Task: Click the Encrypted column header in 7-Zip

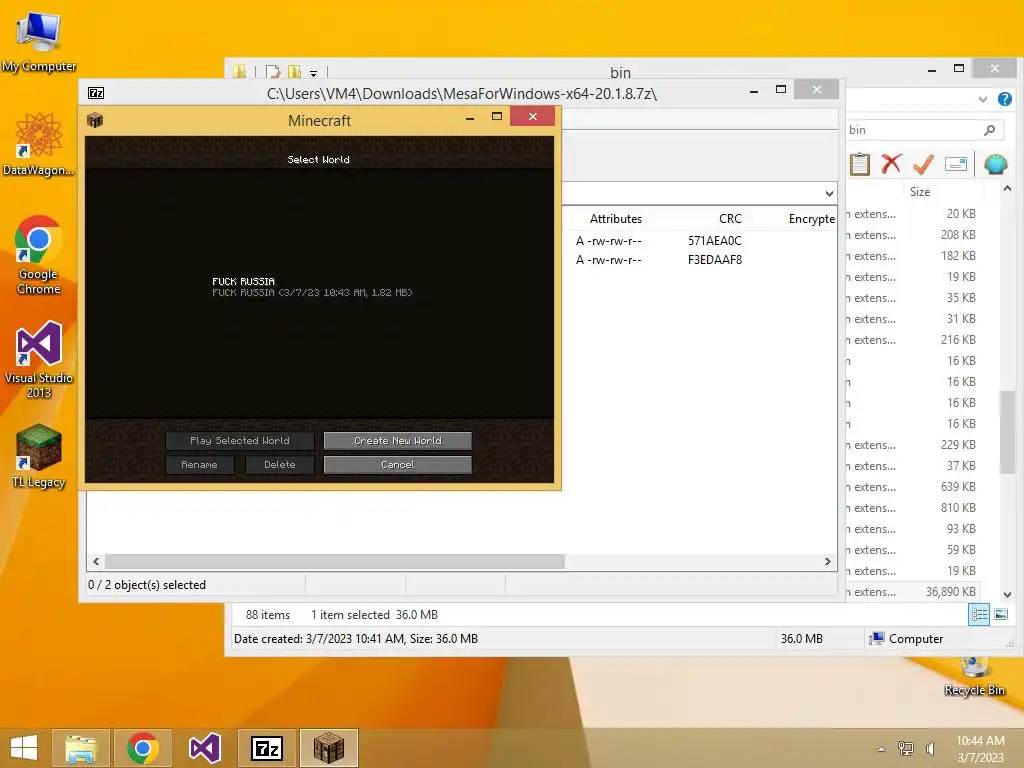Action: click(811, 219)
